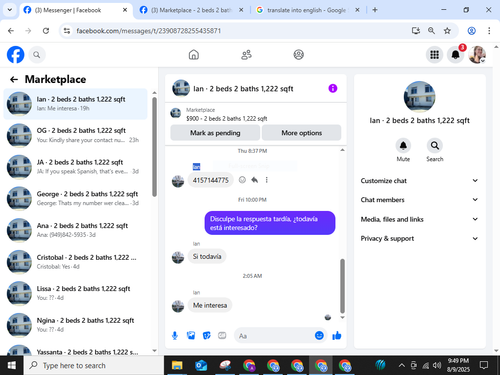Switch to the Marketplace 2 beds tab
The image size is (500, 375).
tap(191, 10)
